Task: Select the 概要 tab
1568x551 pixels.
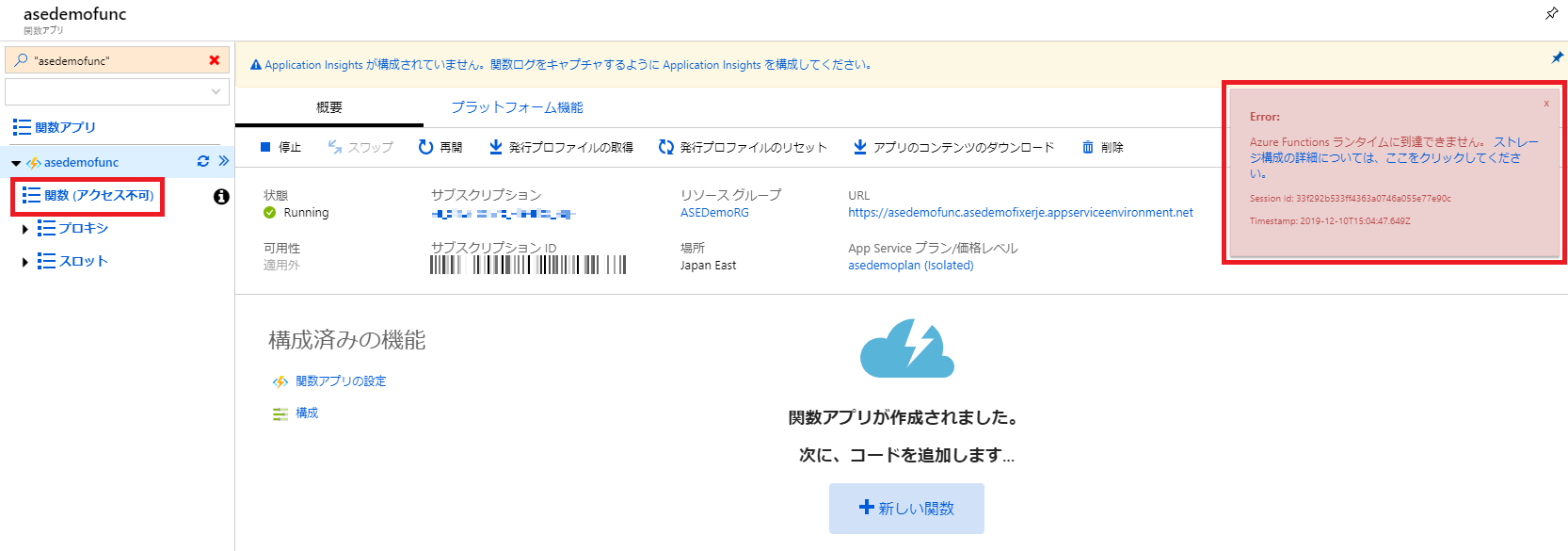Action: tap(329, 107)
